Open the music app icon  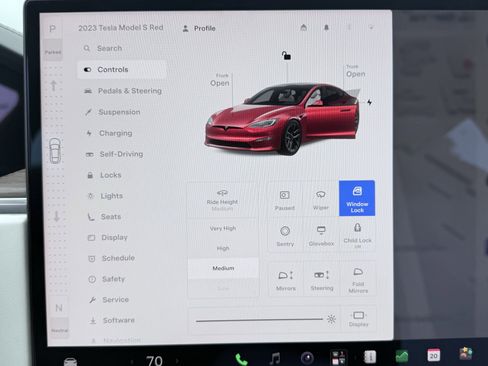[x=275, y=359]
